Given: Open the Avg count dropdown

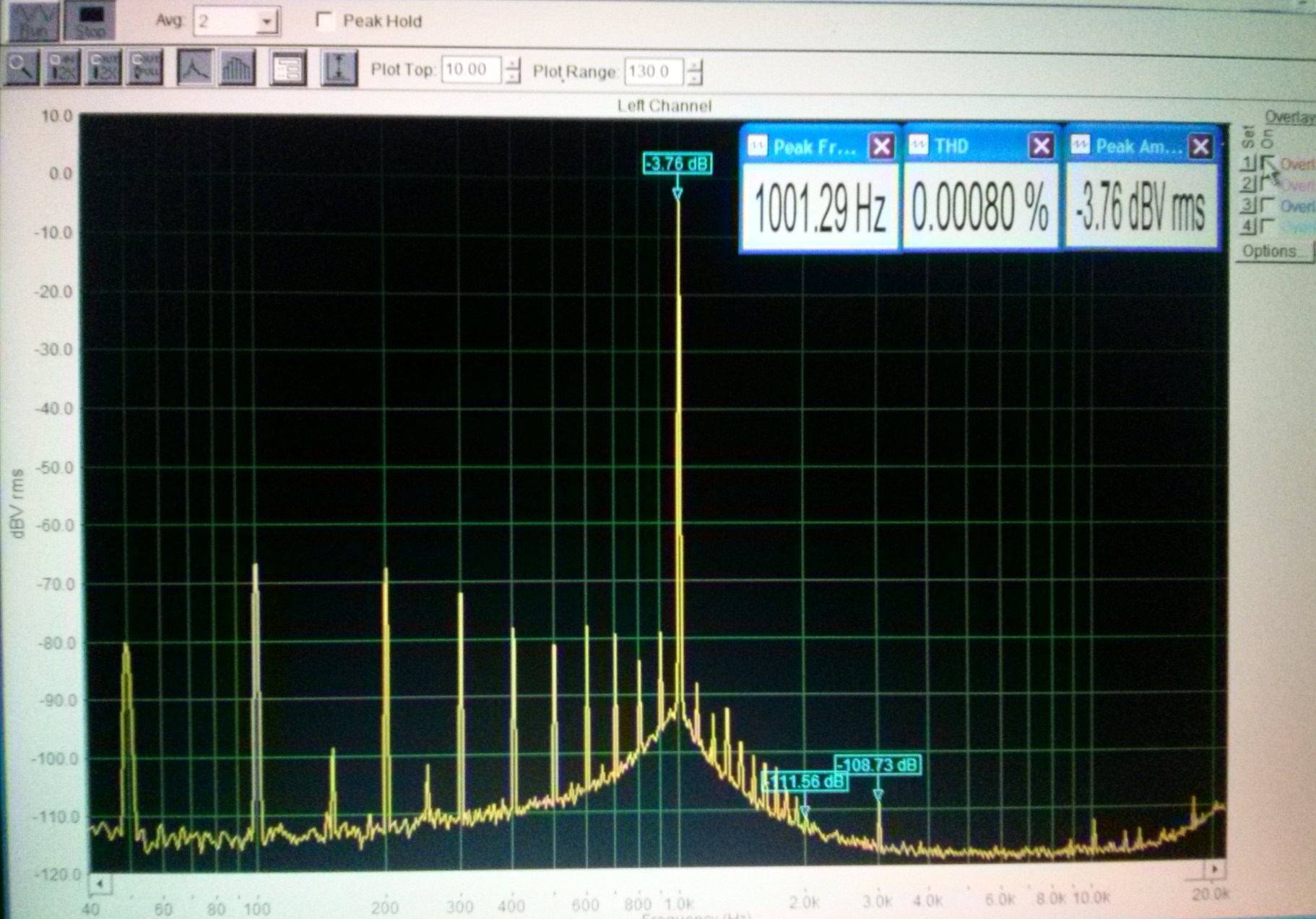Looking at the screenshot, I should point(267,22).
